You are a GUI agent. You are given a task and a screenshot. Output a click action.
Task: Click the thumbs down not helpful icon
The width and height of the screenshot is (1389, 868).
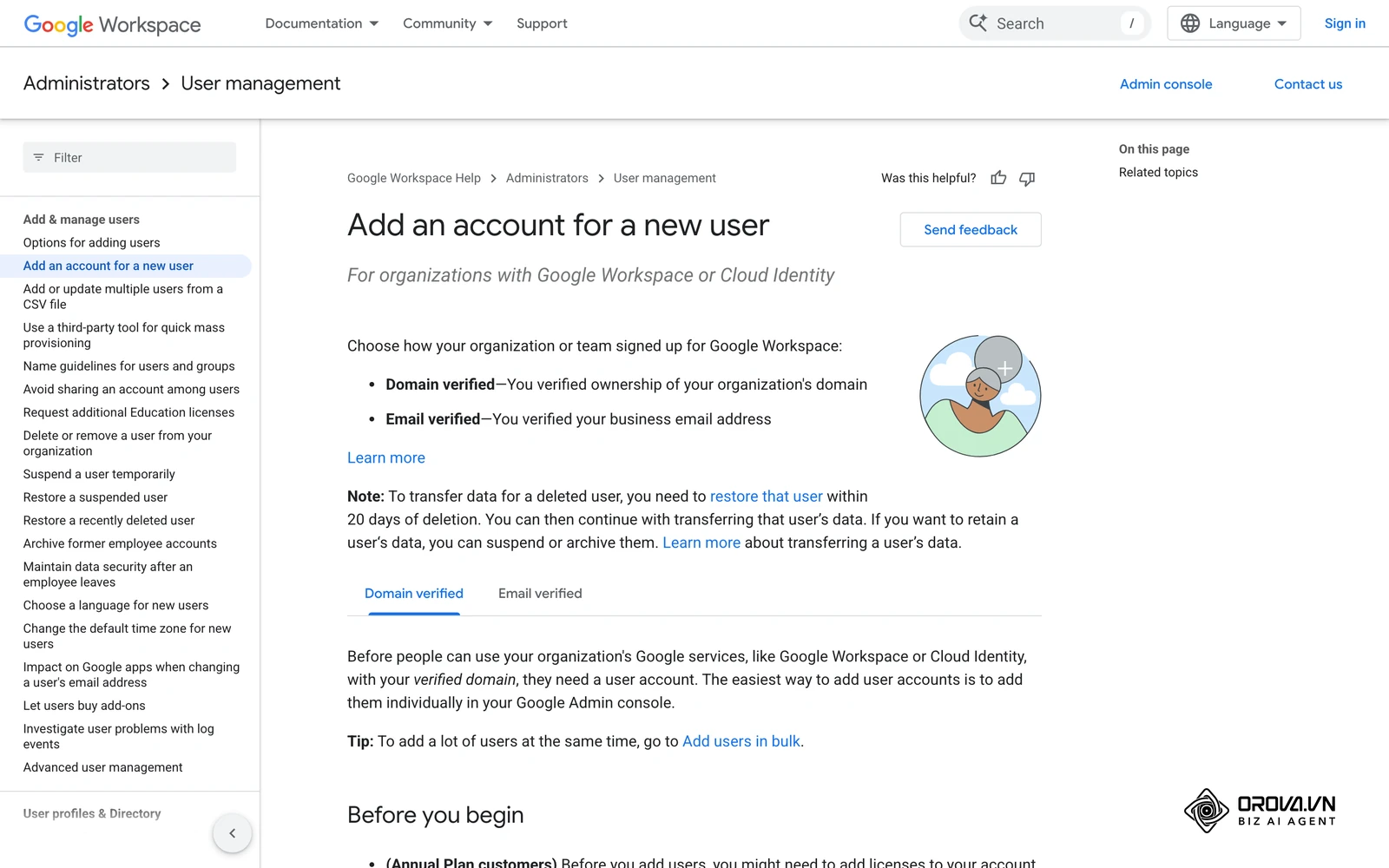1027,178
